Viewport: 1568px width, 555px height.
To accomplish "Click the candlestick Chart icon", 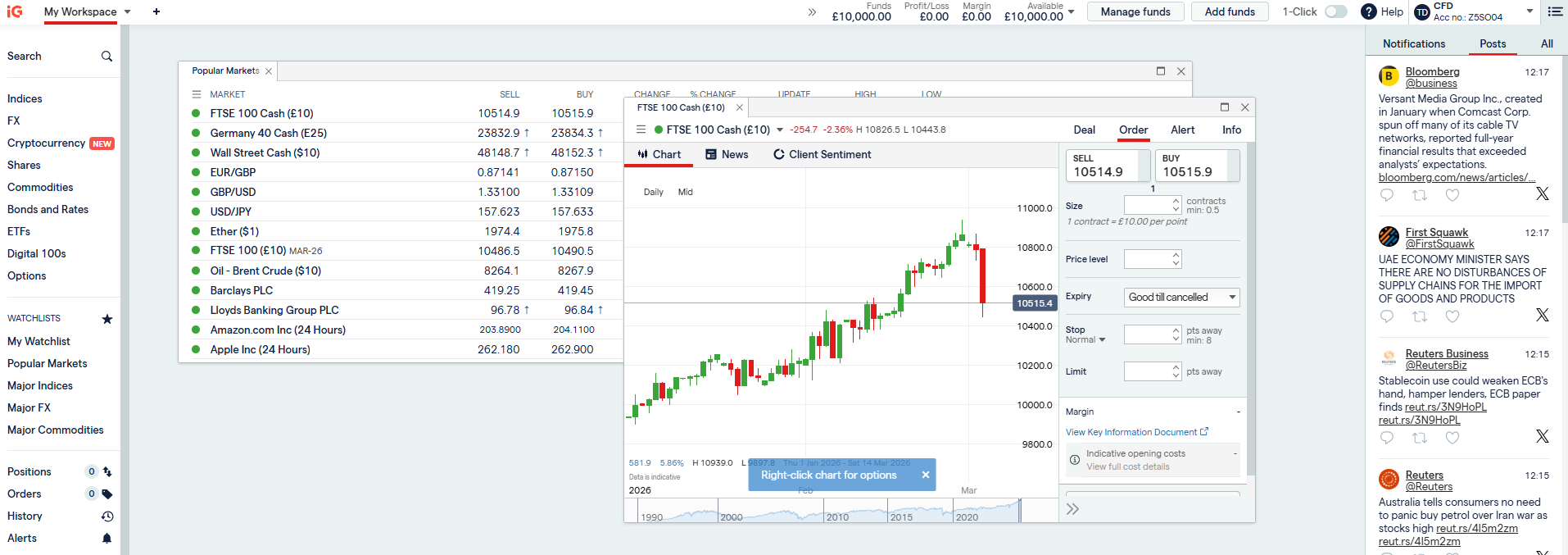I will point(642,154).
